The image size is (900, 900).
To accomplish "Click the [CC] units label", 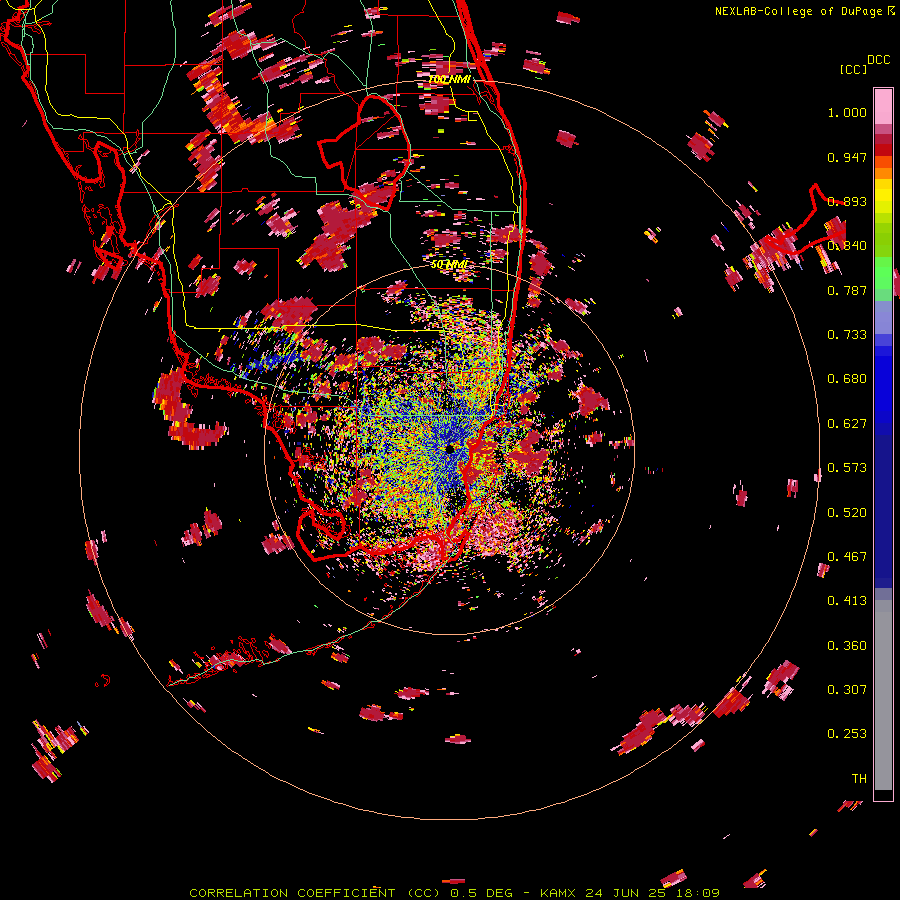I will click(x=853, y=69).
